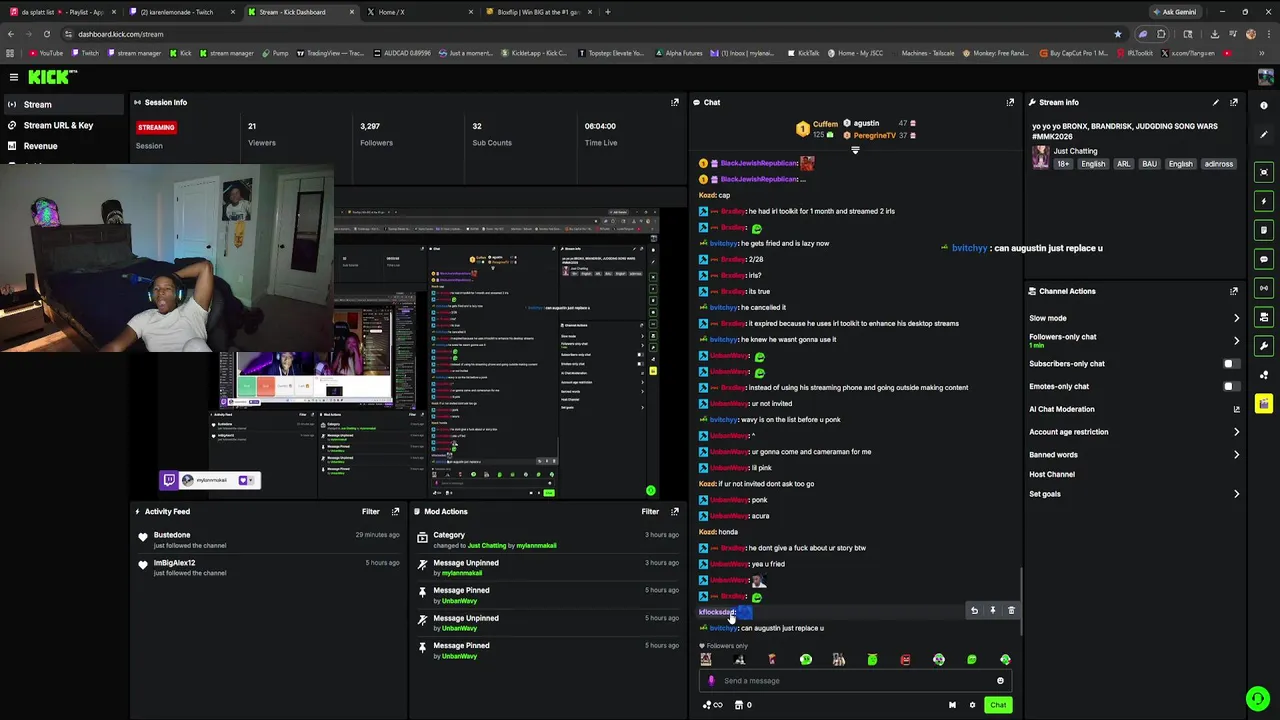Click the browser address bar

pos(590,34)
